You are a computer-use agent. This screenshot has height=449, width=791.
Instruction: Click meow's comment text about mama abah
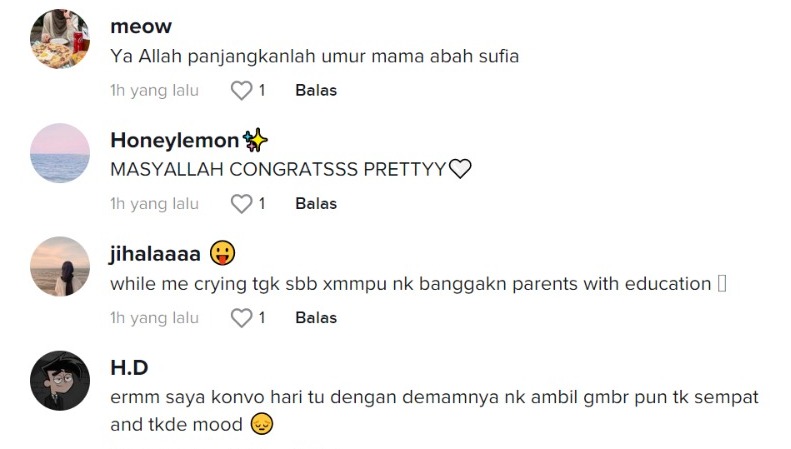point(314,56)
